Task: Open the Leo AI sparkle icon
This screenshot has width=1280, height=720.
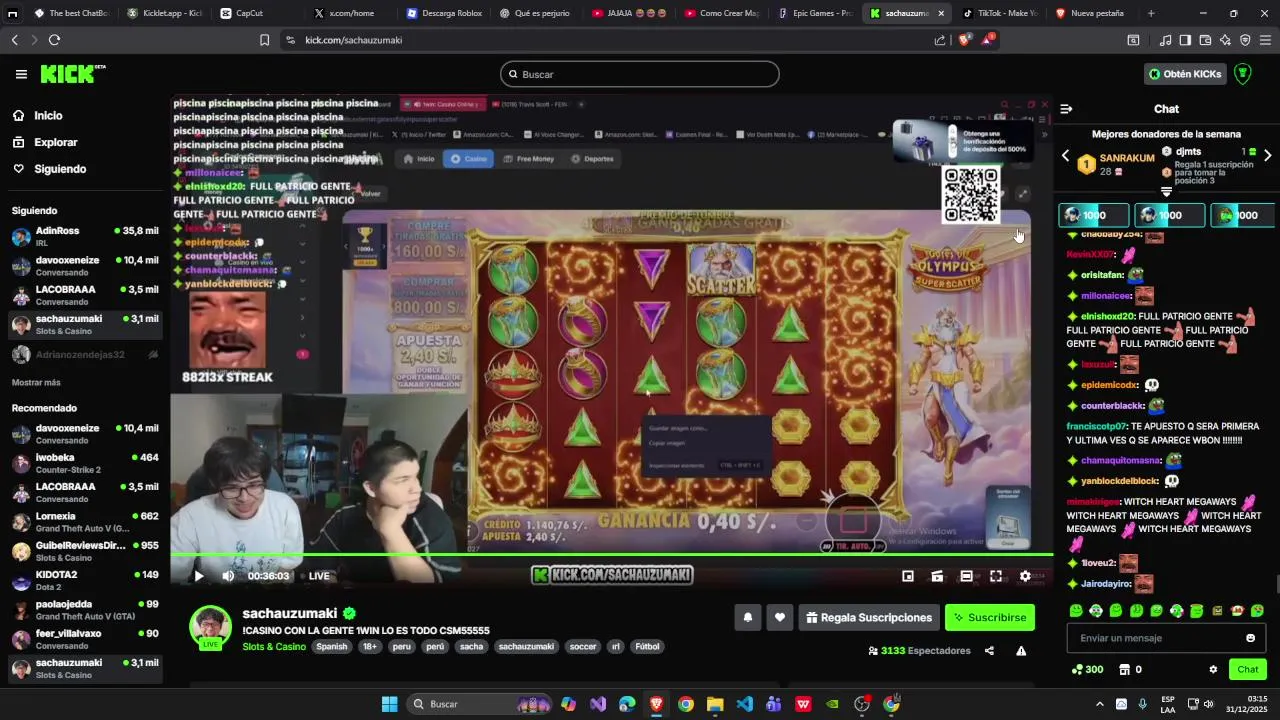Action: [1225, 40]
